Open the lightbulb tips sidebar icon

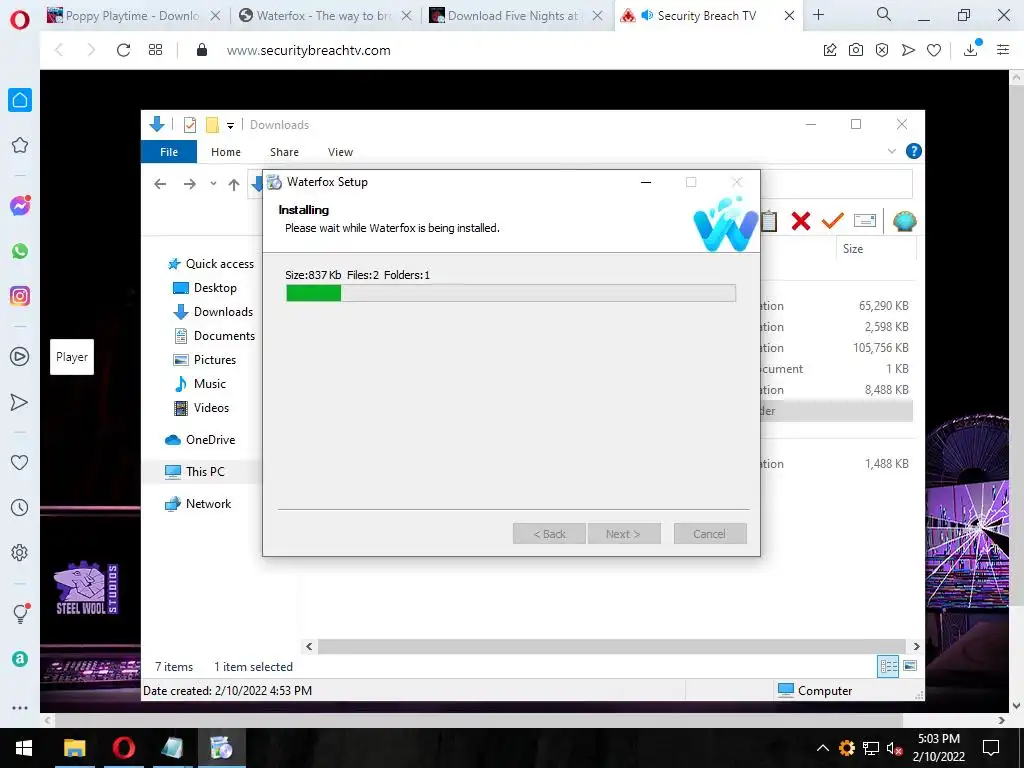tap(20, 613)
